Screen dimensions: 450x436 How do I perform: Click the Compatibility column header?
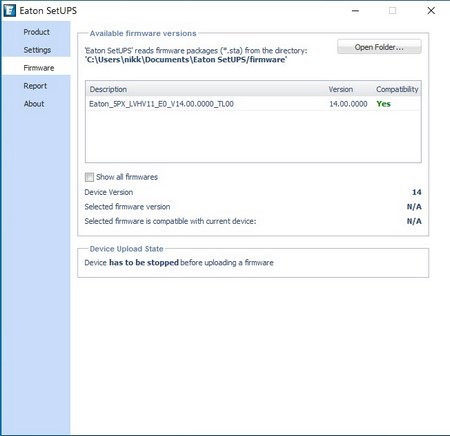(x=397, y=89)
